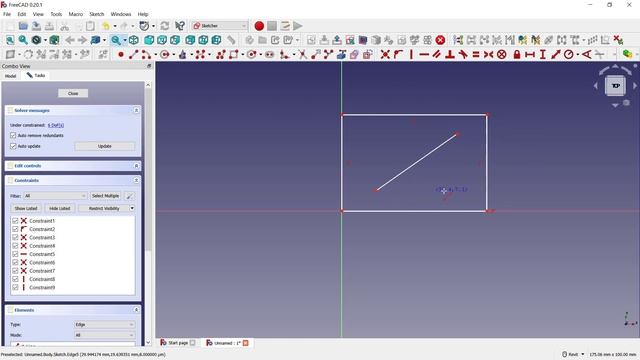Uncheck Constraint5 checkbox

15,254
